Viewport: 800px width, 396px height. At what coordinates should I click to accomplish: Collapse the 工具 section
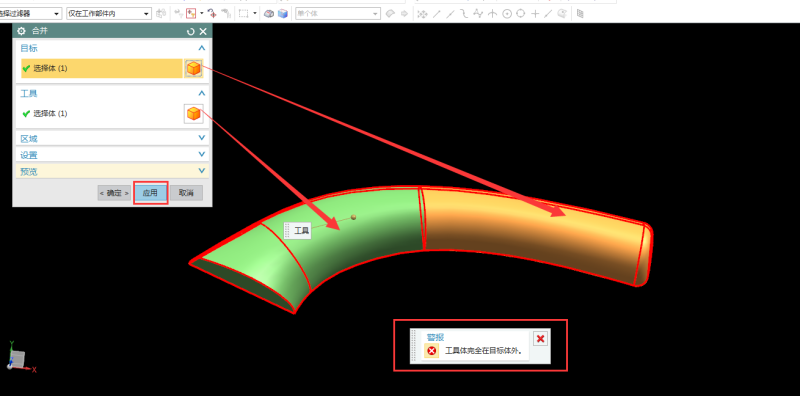click(202, 93)
